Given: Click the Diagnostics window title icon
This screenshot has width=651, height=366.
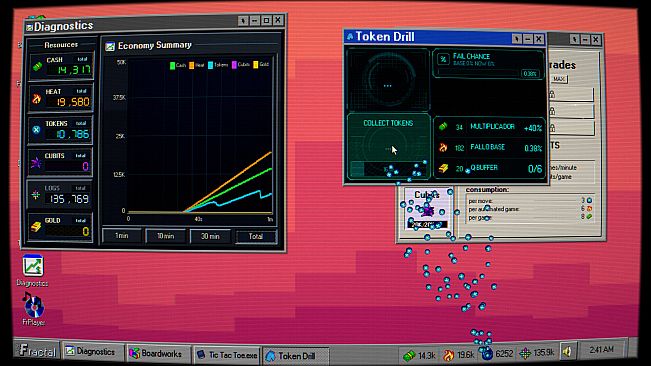Looking at the screenshot, I should click(29, 27).
